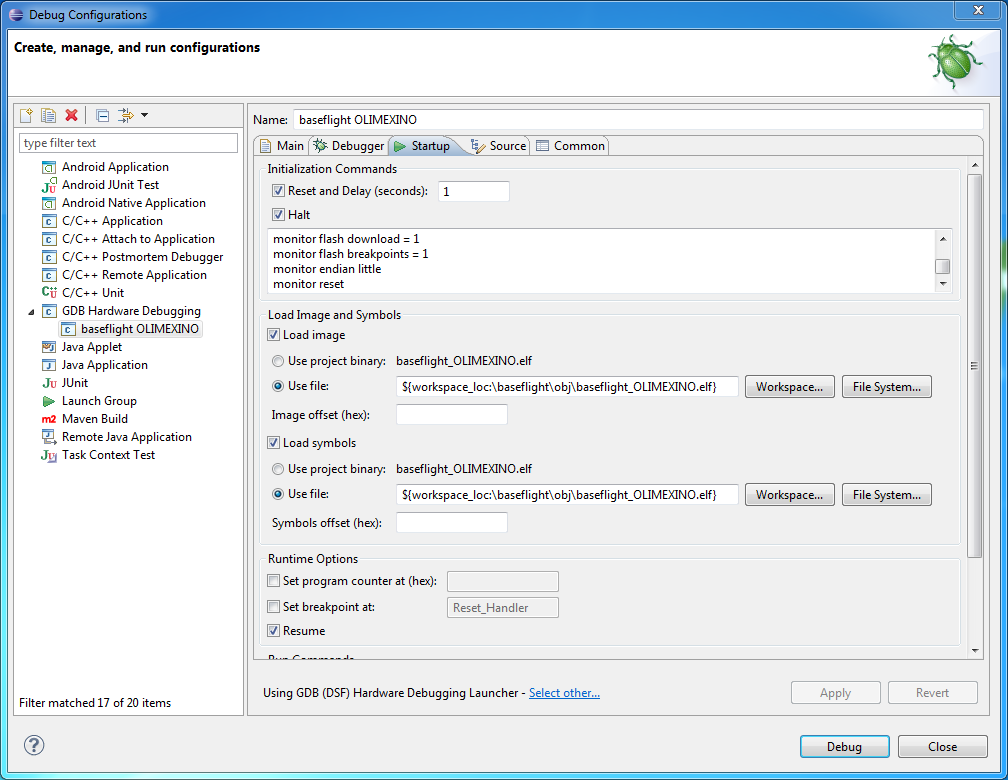This screenshot has width=1008, height=780.
Task: Click the Image offset (hex) field
Action: click(x=452, y=414)
